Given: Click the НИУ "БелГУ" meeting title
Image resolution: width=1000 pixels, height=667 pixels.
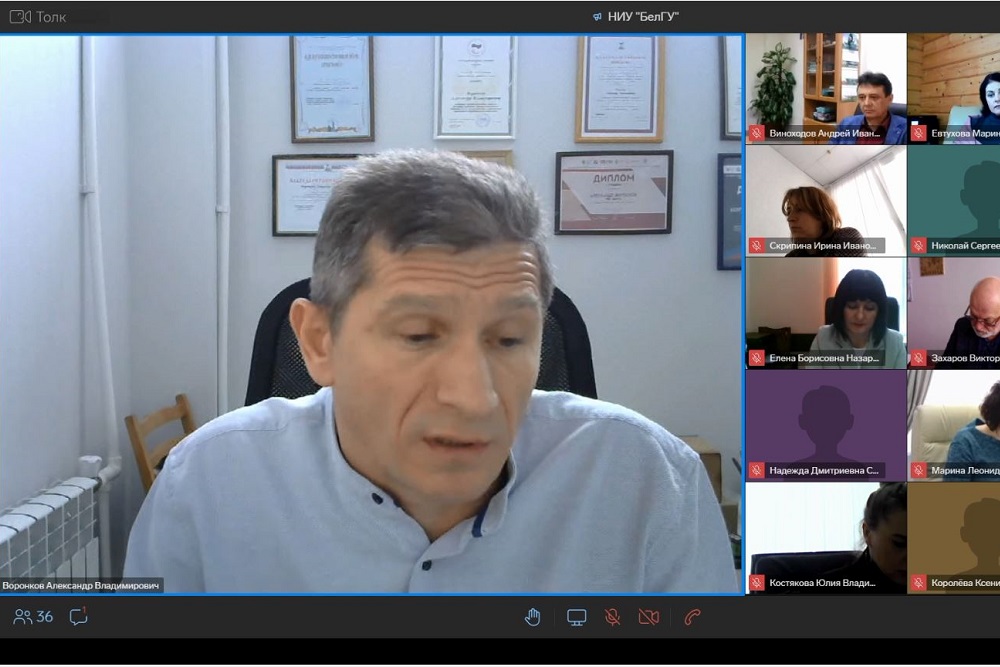Looking at the screenshot, I should point(643,17).
